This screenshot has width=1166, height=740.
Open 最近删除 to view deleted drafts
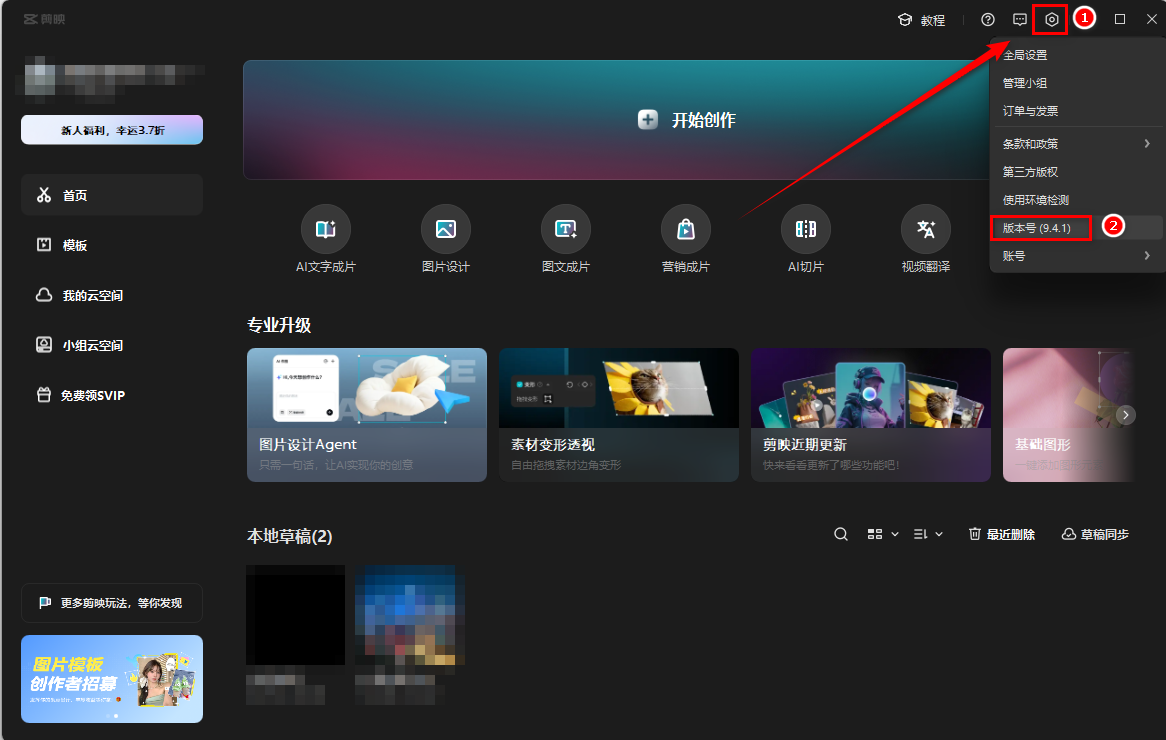(x=1001, y=533)
